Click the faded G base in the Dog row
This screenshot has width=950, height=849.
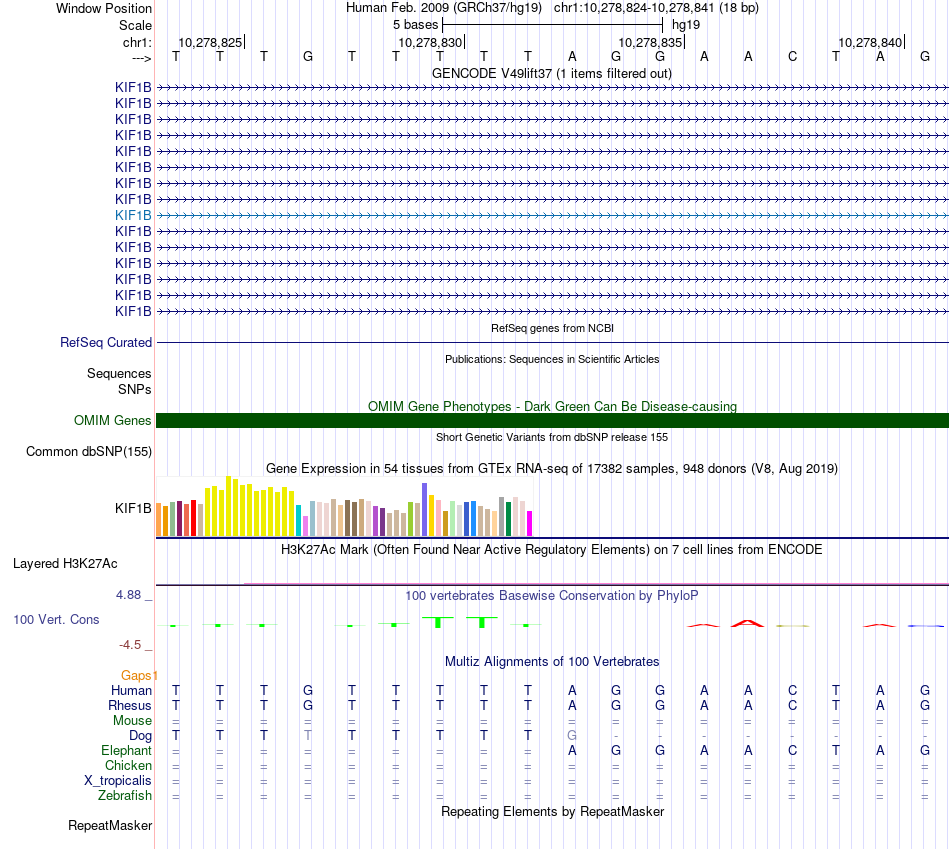tap(571, 735)
